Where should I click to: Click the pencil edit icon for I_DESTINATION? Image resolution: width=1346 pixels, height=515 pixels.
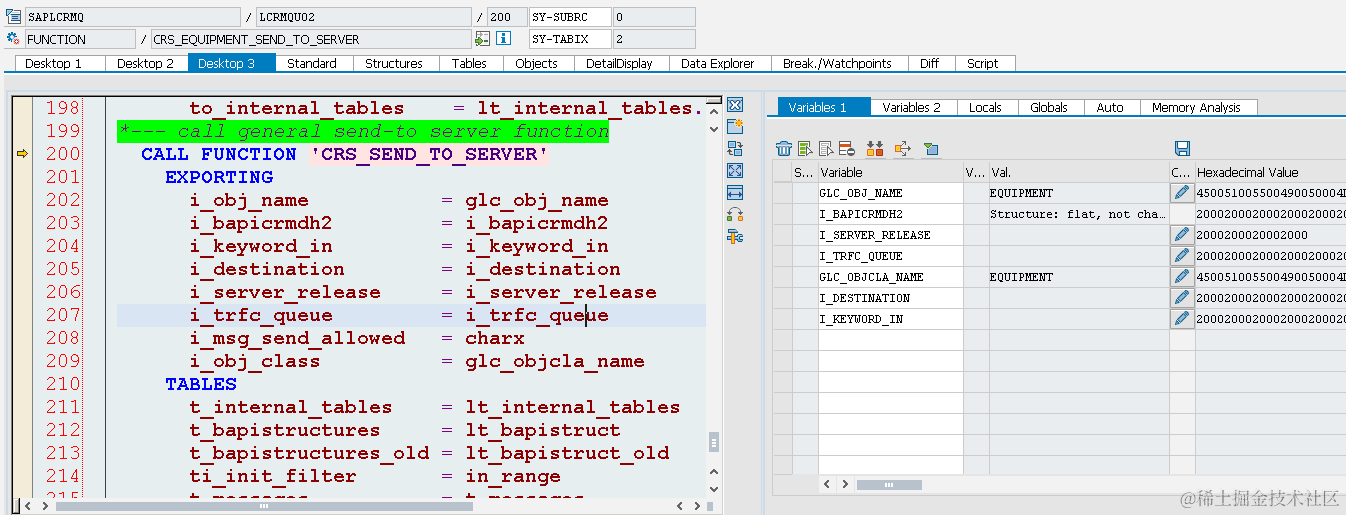[x=1182, y=297]
